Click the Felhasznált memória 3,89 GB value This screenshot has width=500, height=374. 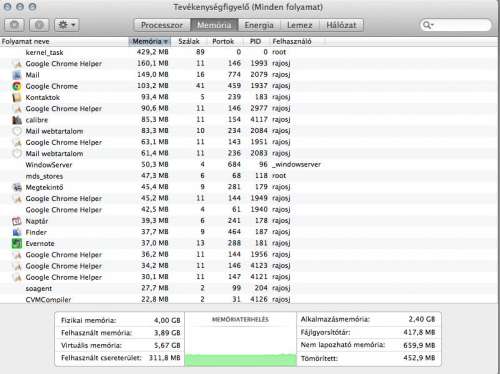pos(167,333)
